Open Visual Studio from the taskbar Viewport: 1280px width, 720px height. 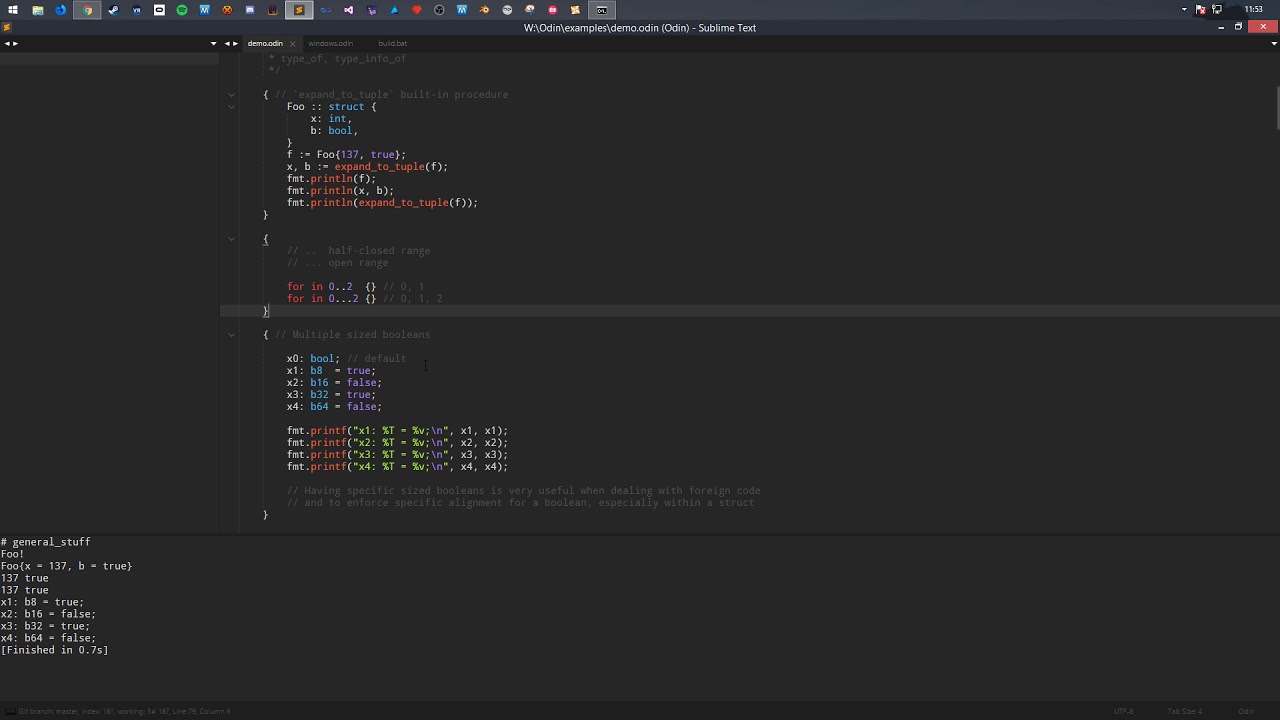[x=348, y=10]
